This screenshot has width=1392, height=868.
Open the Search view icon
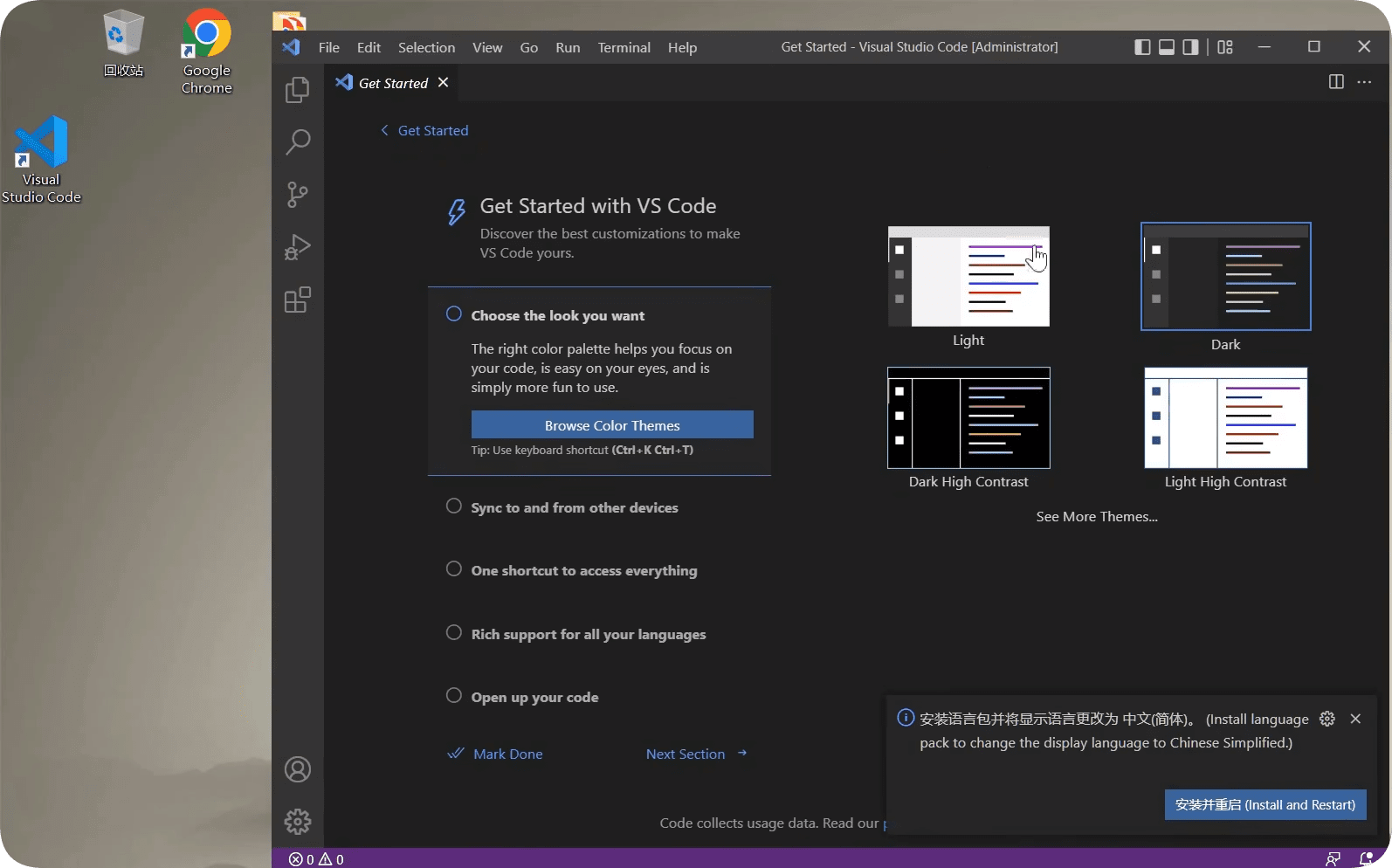pyautogui.click(x=298, y=142)
